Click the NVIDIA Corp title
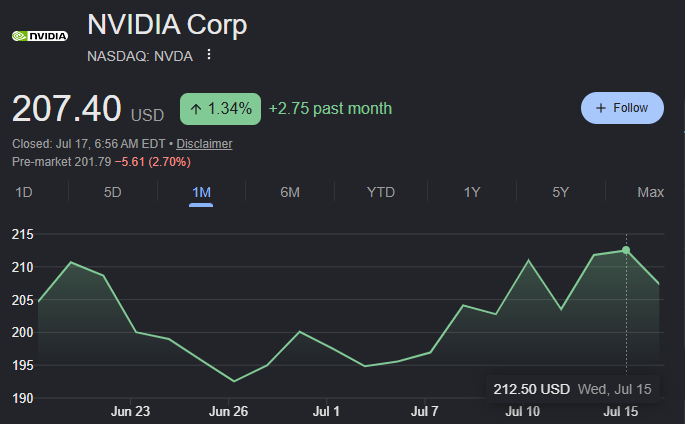685x424 pixels. (x=167, y=24)
